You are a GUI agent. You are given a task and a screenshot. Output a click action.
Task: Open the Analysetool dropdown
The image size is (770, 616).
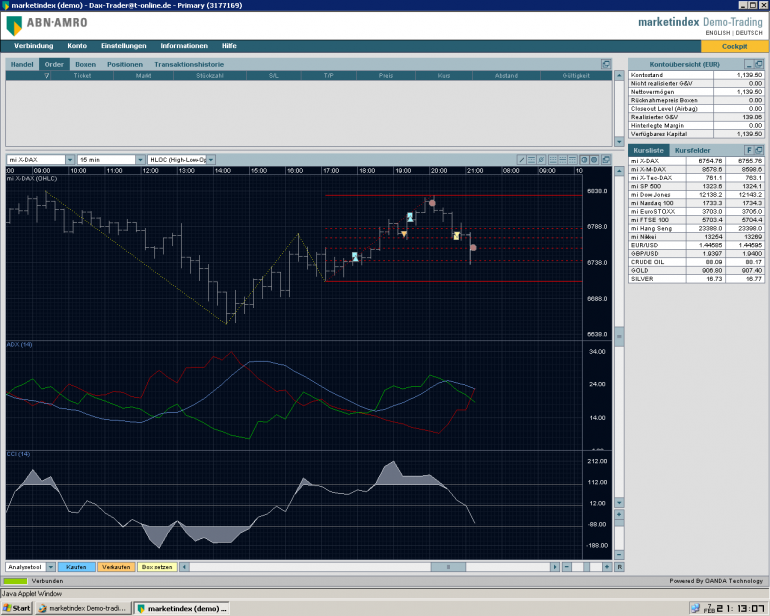pos(49,567)
